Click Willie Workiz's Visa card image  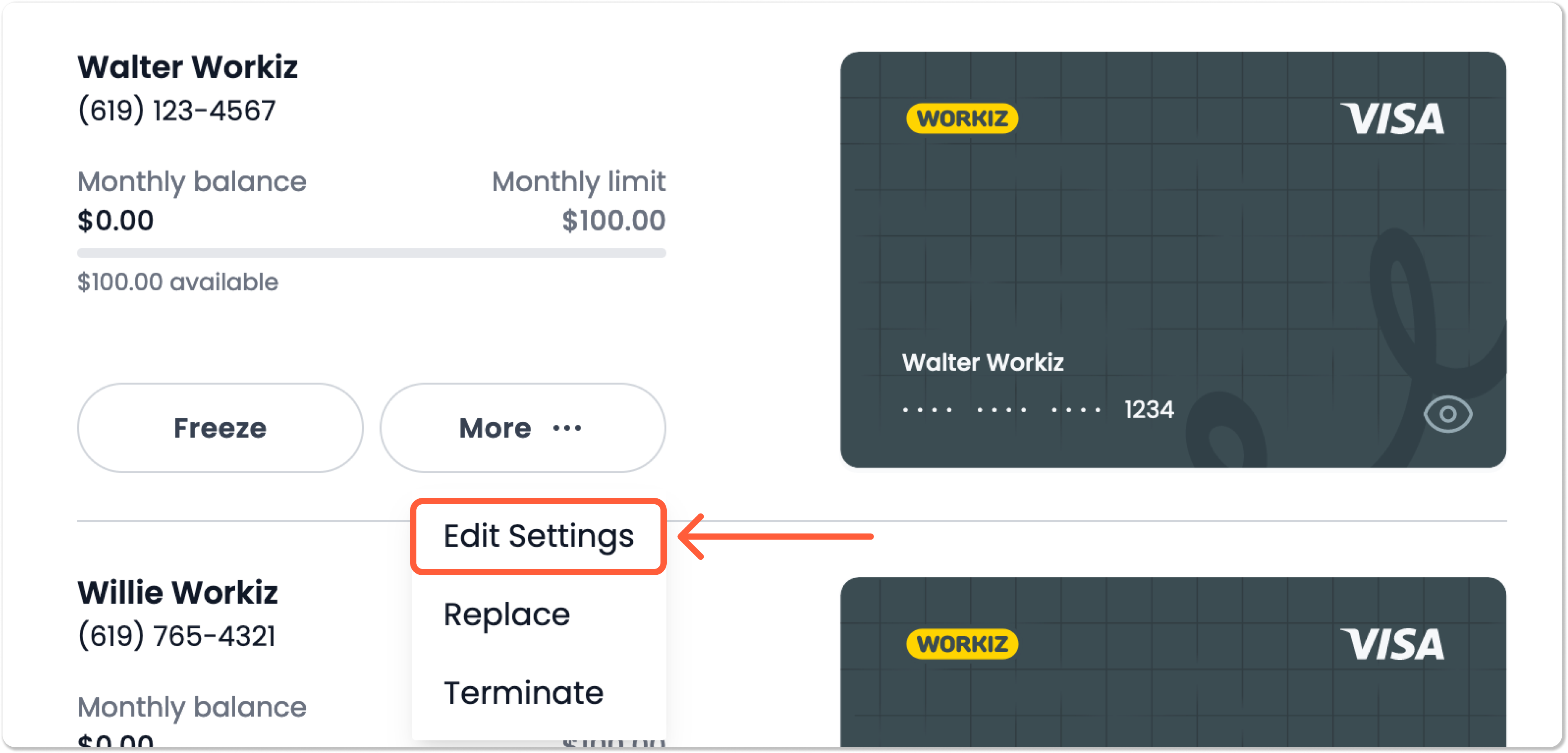click(x=1173, y=662)
